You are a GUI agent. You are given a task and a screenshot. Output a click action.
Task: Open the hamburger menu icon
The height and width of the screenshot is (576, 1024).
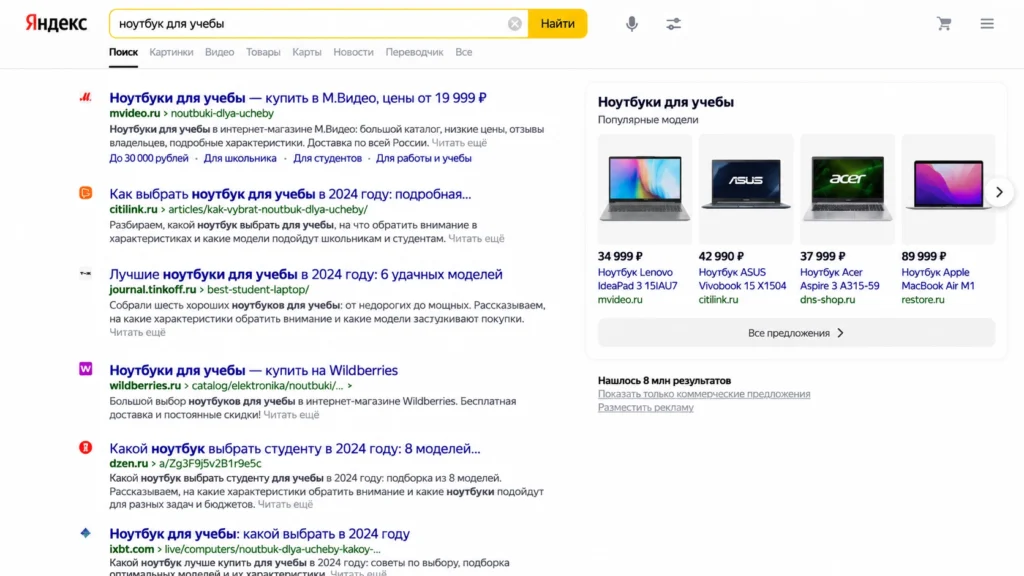[987, 24]
